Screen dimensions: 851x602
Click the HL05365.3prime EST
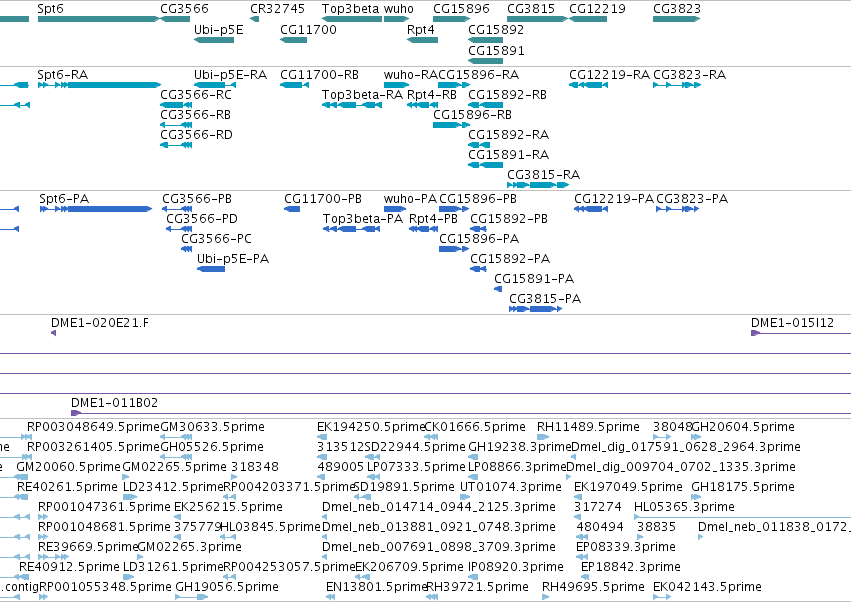742,517
